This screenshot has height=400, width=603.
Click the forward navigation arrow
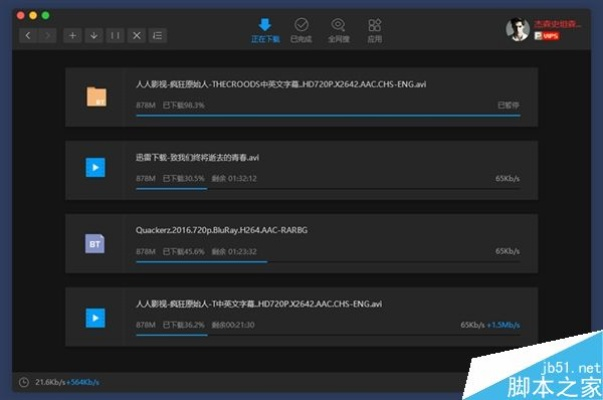46,35
